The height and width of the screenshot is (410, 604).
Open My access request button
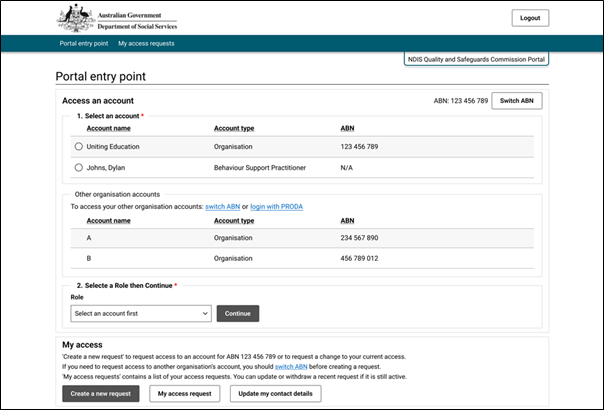click(186, 393)
